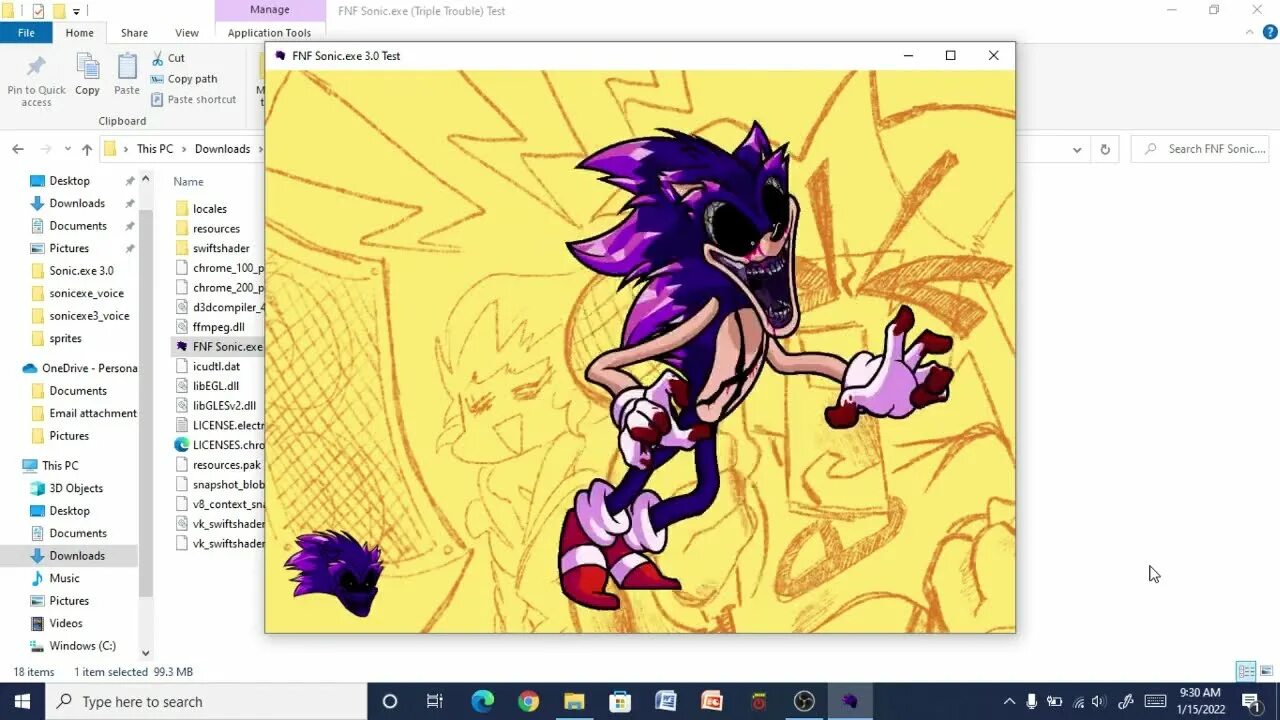Switch to the Home ribbon tab

point(79,33)
